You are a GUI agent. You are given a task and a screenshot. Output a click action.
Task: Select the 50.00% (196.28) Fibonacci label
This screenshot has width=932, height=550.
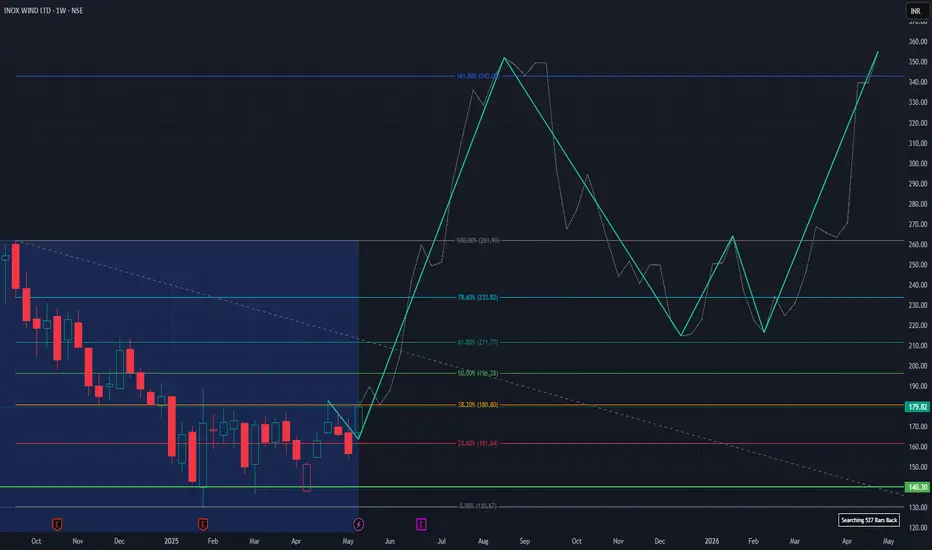[x=477, y=373]
